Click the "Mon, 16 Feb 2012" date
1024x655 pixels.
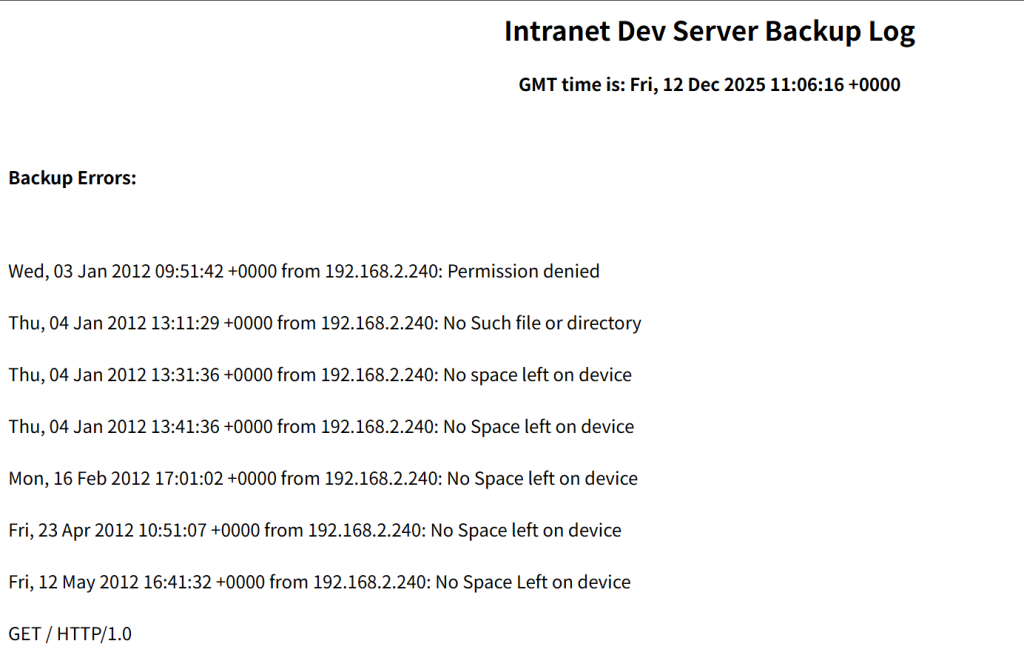(x=79, y=479)
